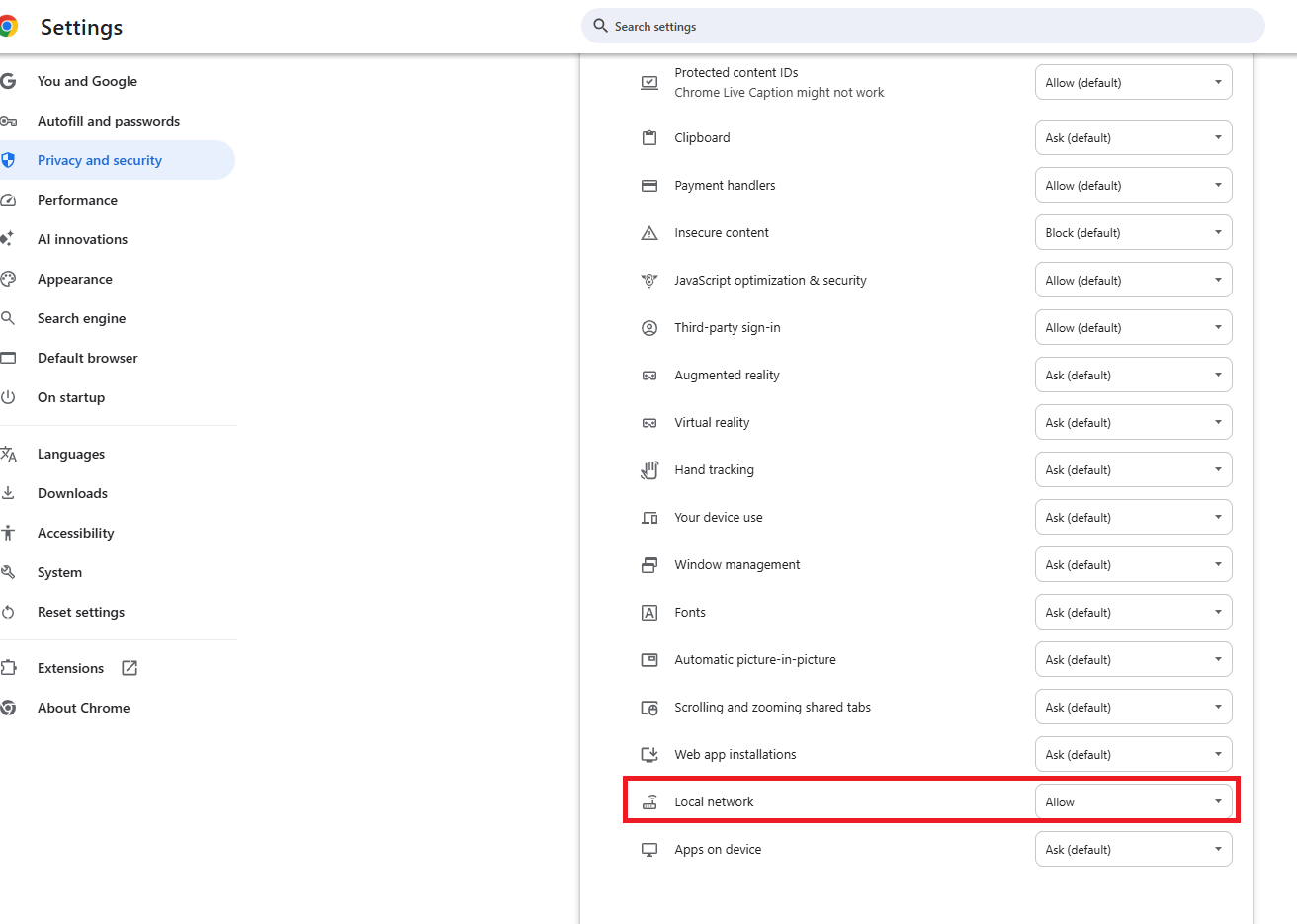Click the Local network router icon
This screenshot has height=924, width=1297.
click(x=649, y=802)
